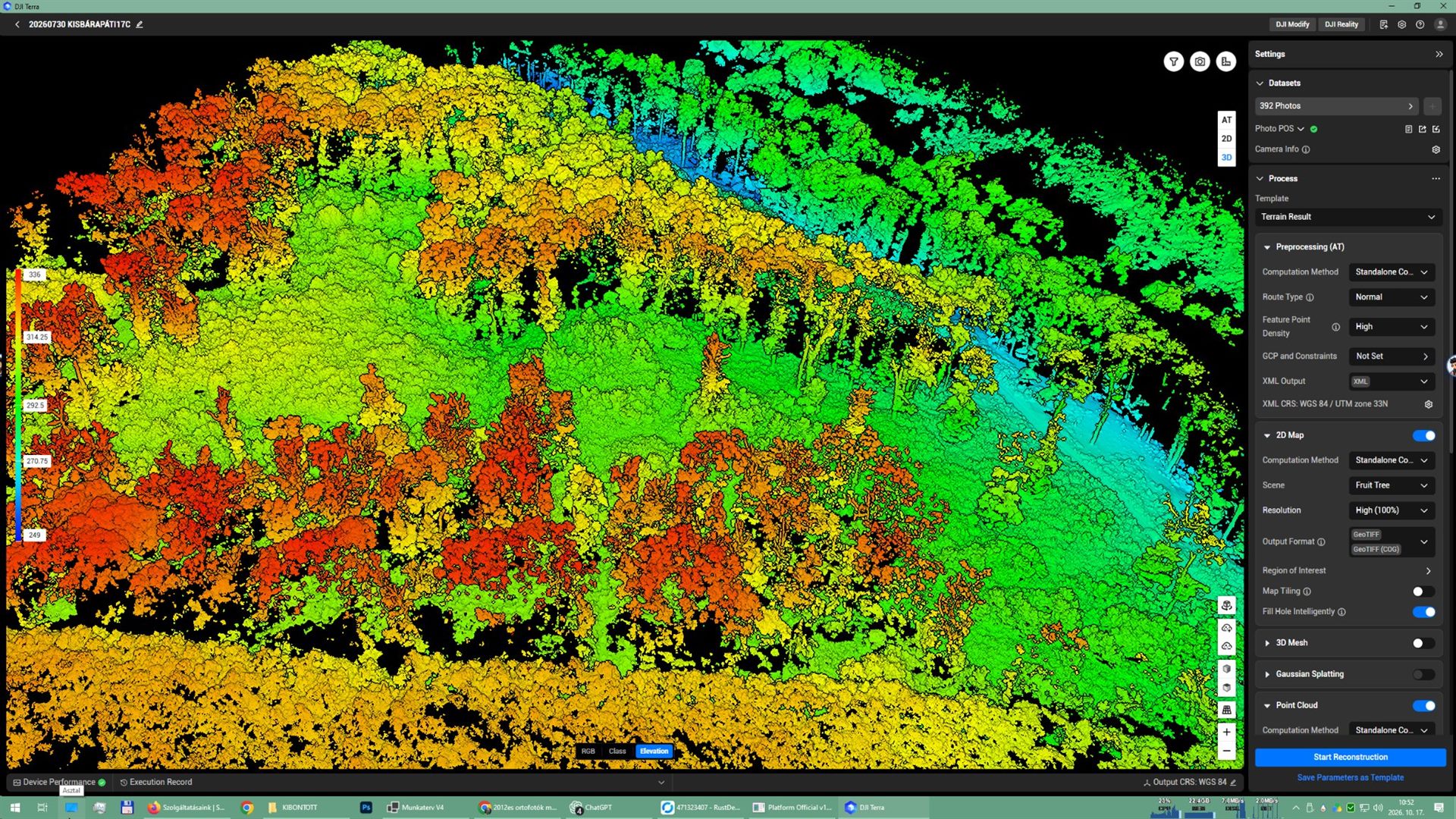Open the filter icon in viewport

[1173, 61]
